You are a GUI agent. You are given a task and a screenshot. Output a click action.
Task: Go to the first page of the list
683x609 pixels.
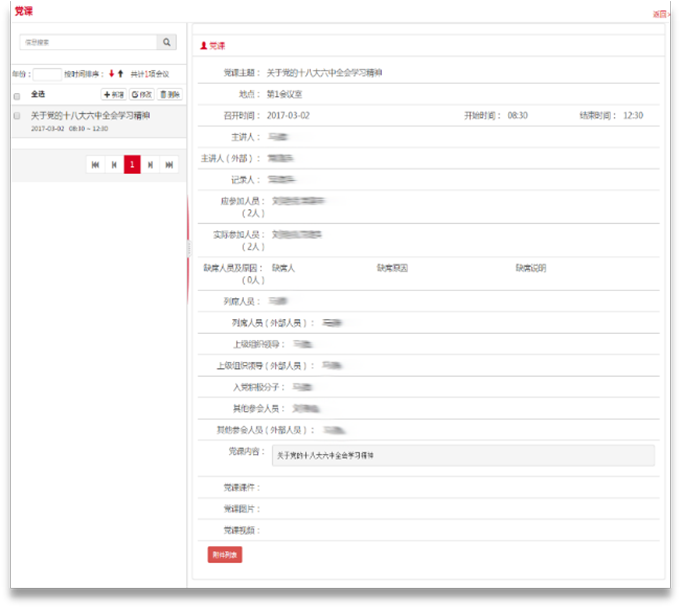tap(95, 165)
